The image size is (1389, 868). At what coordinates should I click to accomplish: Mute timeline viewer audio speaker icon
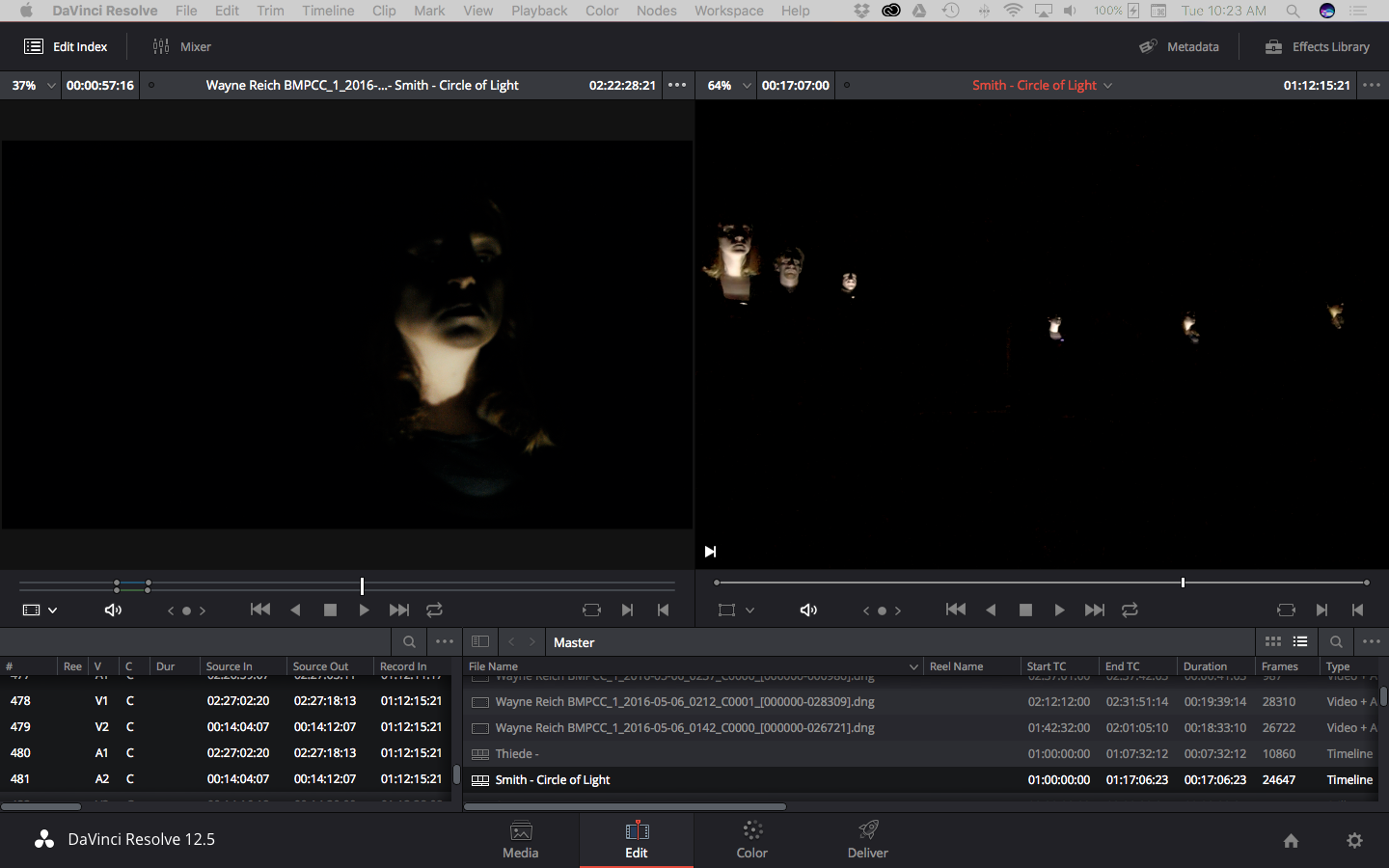808,610
